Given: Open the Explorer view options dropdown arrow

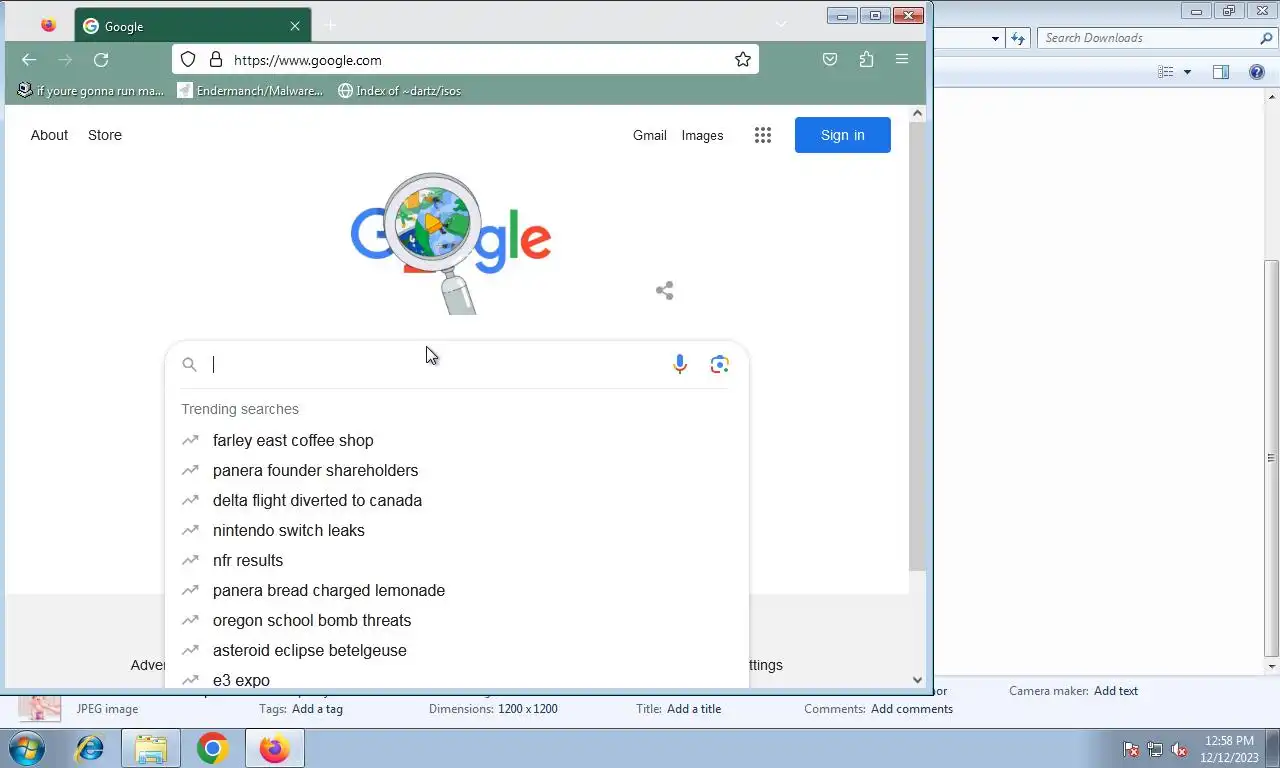Looking at the screenshot, I should [x=1187, y=72].
